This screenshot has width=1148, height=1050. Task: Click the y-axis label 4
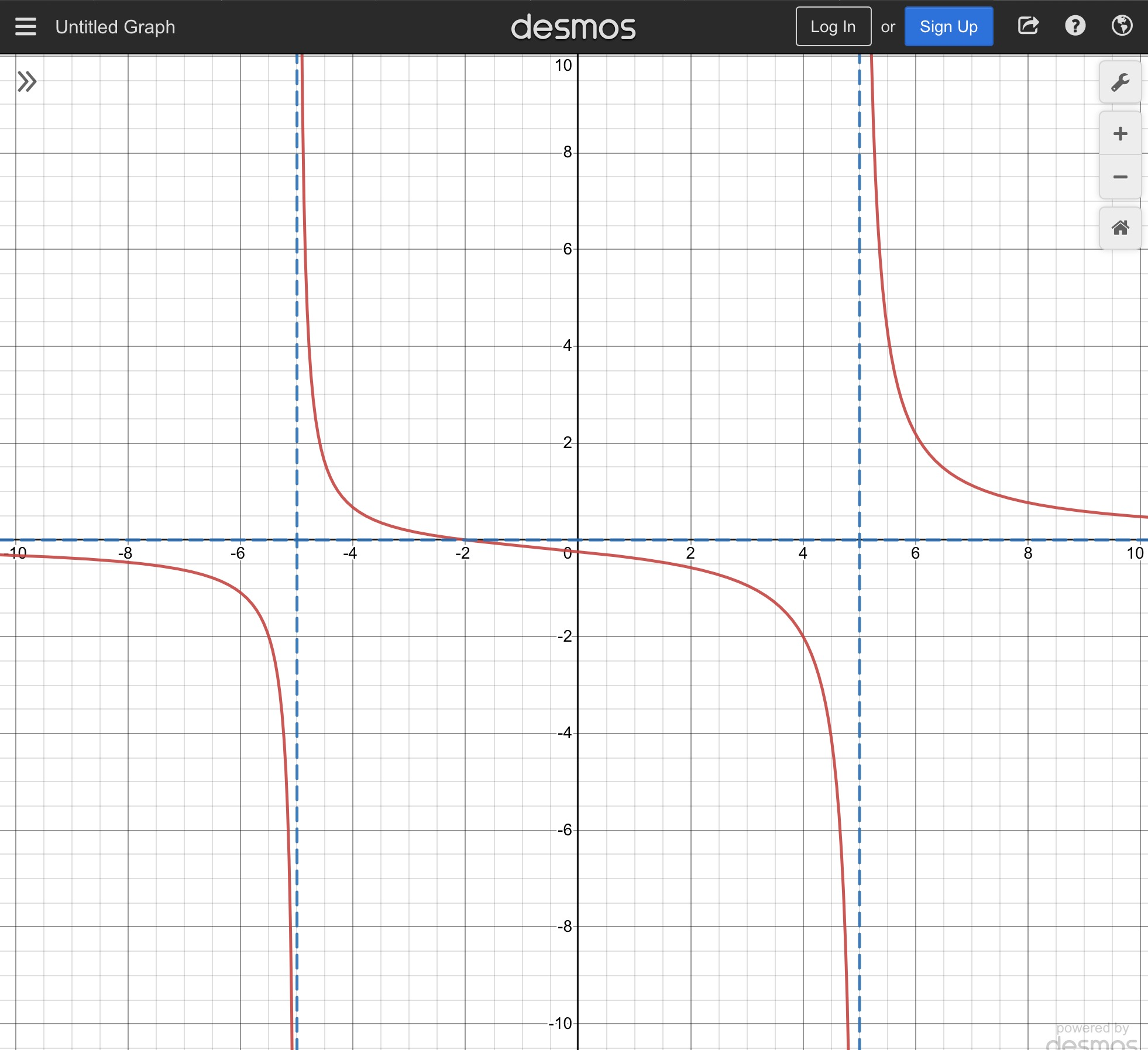coord(567,345)
